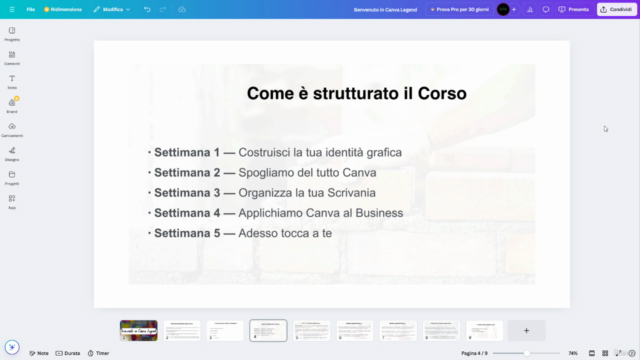
Task: Open the Brand panel
Action: [x=12, y=106]
